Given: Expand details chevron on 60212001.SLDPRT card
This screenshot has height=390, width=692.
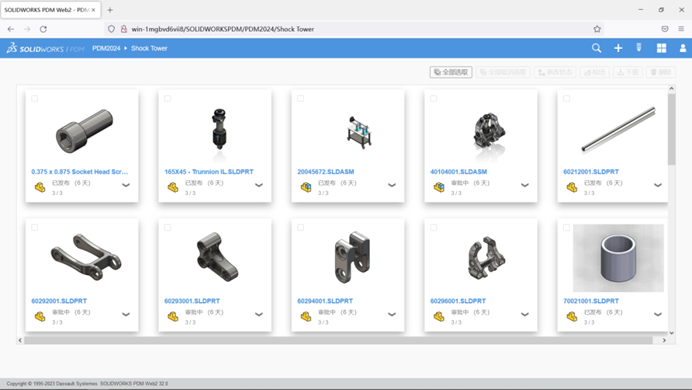Looking at the screenshot, I should pyautogui.click(x=658, y=185).
